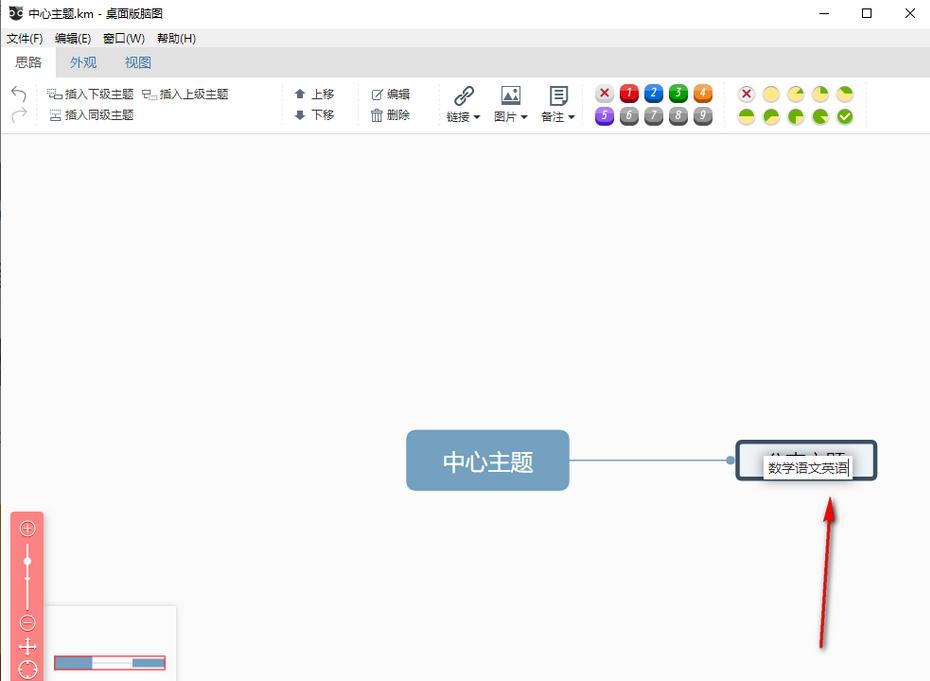Open the 文件(F) menu
930x681 pixels.
pyautogui.click(x=25, y=38)
